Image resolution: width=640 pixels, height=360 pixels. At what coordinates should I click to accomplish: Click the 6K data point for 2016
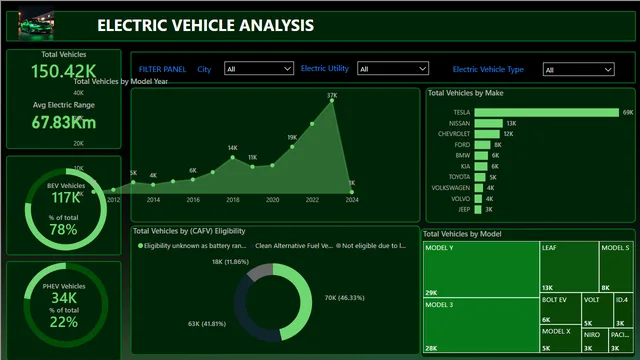click(x=193, y=179)
